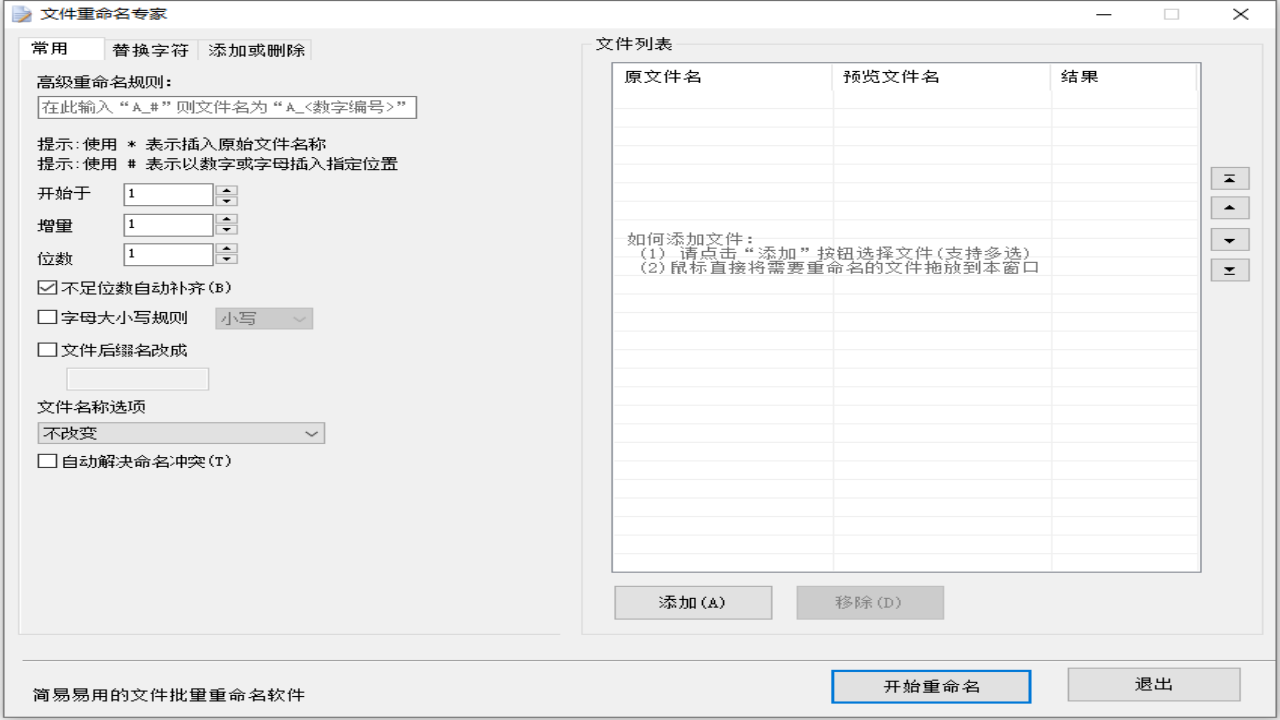Image resolution: width=1280 pixels, height=720 pixels.
Task: Toggle 自动解决命名冲突 checkbox
Action: click(47, 461)
